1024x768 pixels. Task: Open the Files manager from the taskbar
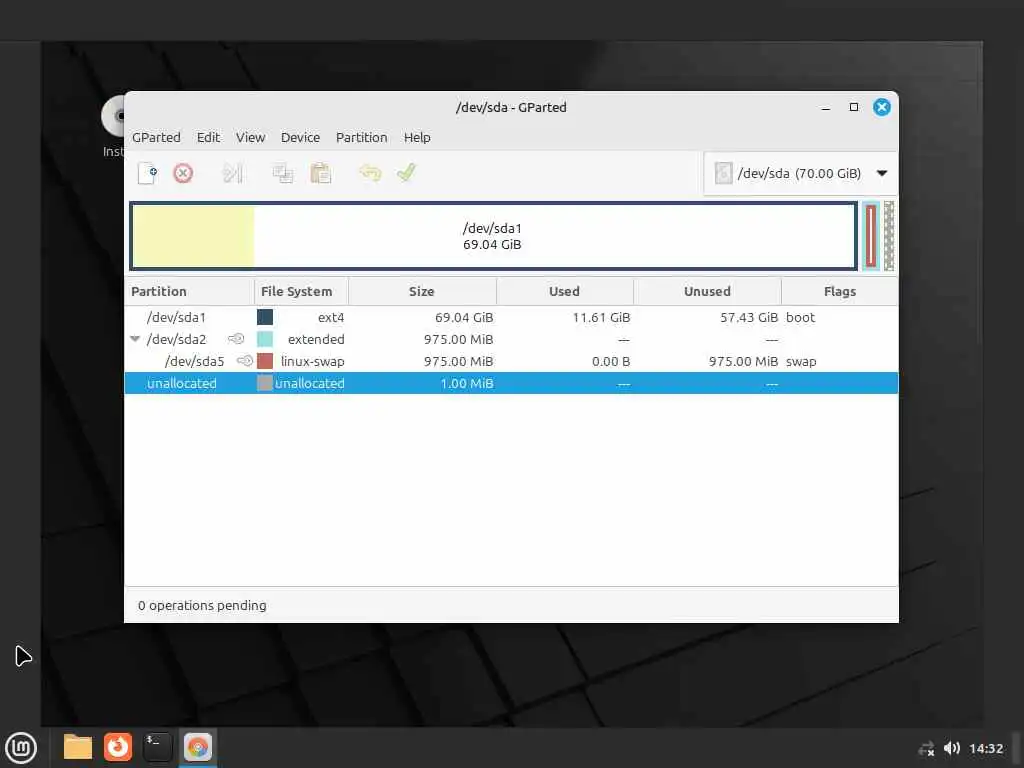point(78,747)
